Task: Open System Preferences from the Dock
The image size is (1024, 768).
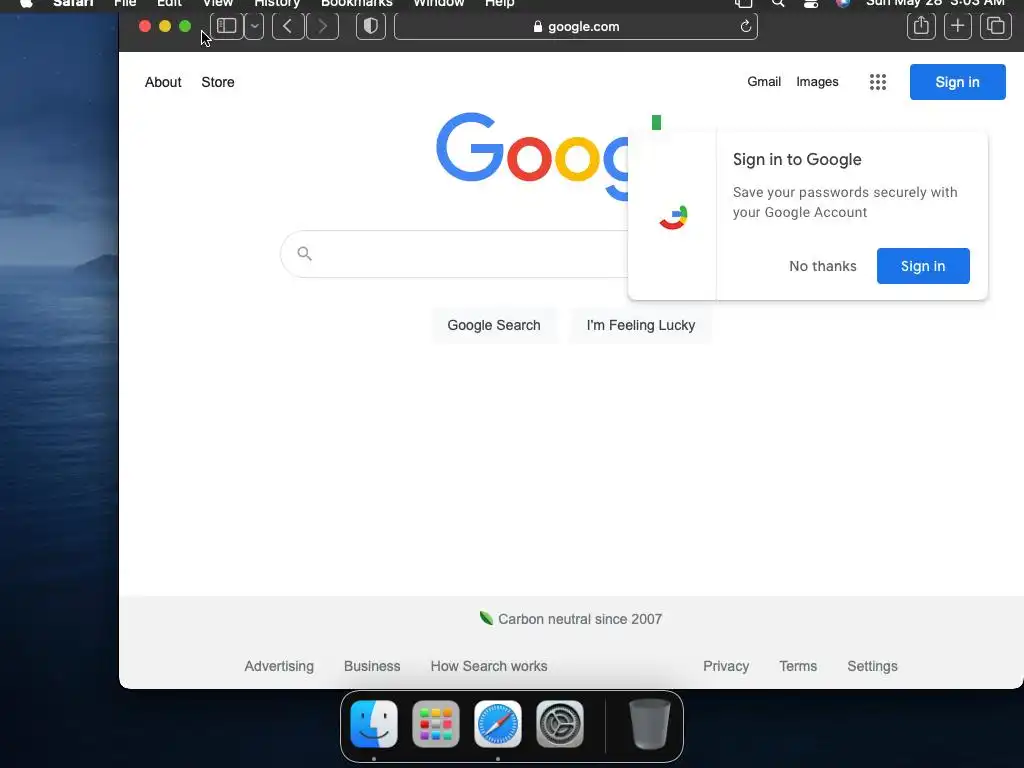Action: 560,724
